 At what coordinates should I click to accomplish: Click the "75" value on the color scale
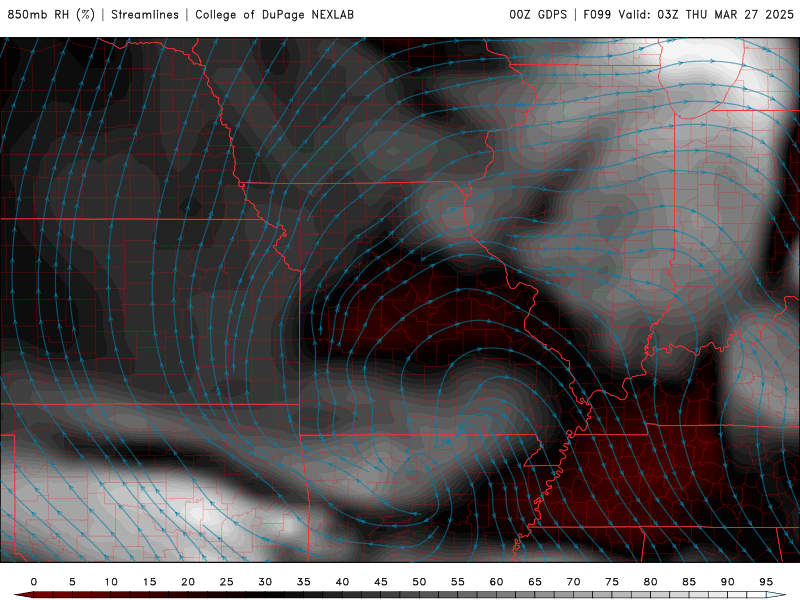click(x=612, y=582)
